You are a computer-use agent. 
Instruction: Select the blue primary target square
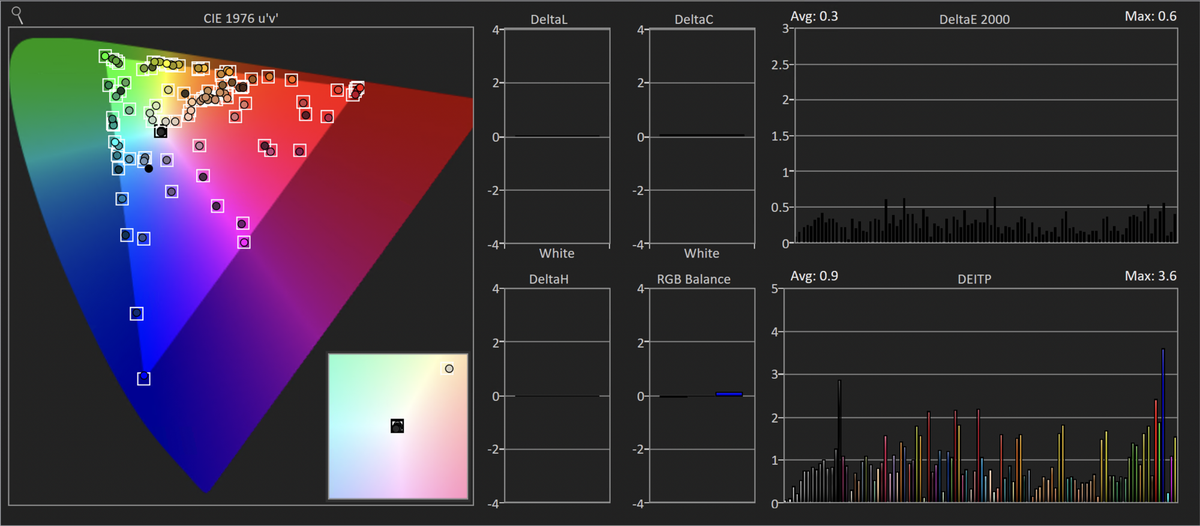click(x=144, y=378)
